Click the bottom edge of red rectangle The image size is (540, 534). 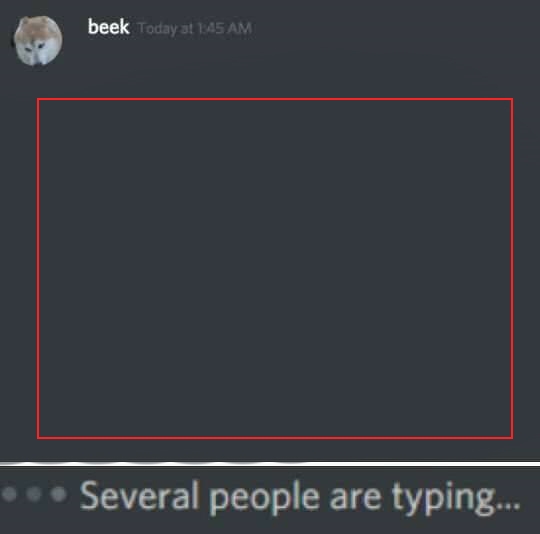(x=275, y=438)
